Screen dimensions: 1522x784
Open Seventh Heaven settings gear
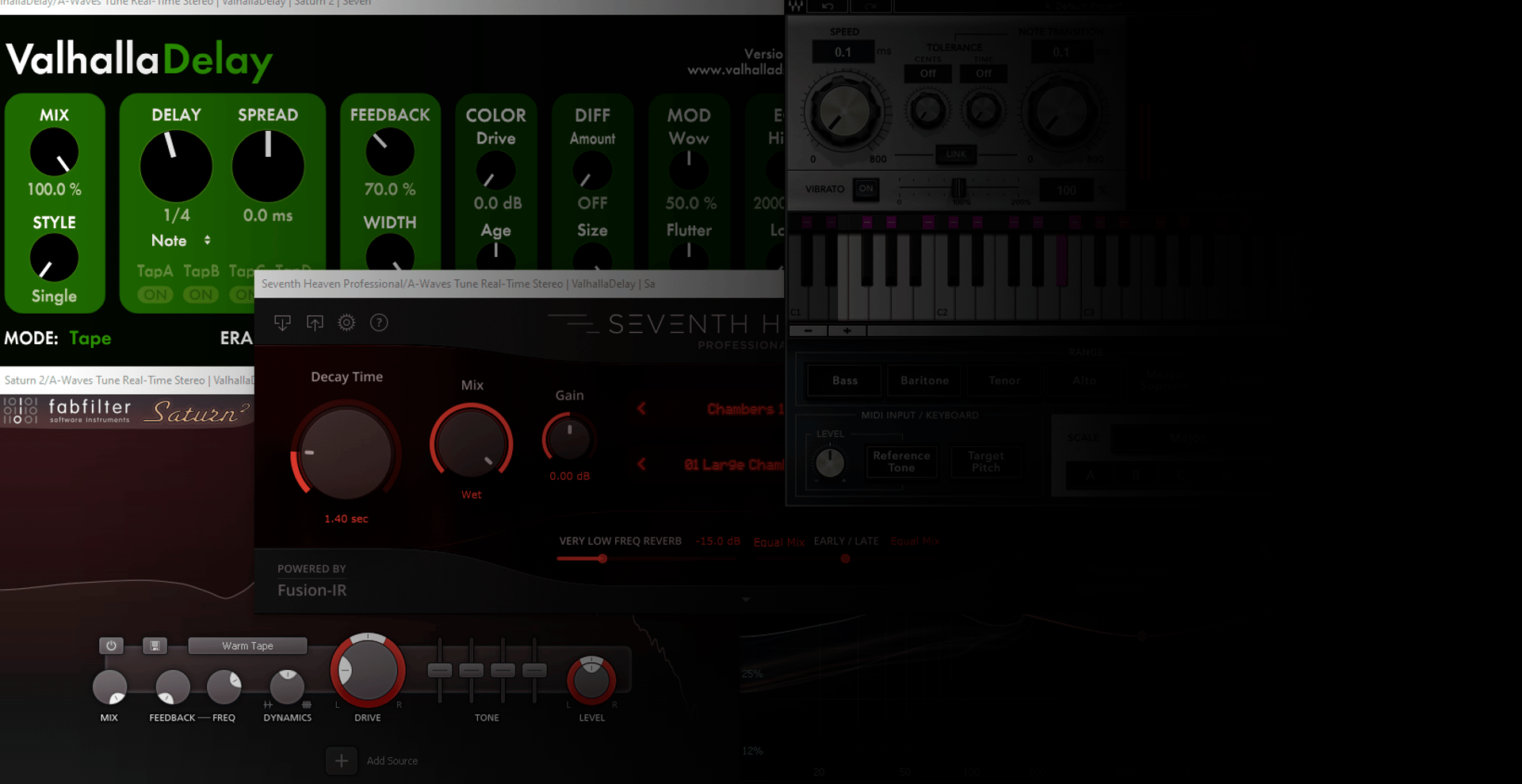[346, 323]
